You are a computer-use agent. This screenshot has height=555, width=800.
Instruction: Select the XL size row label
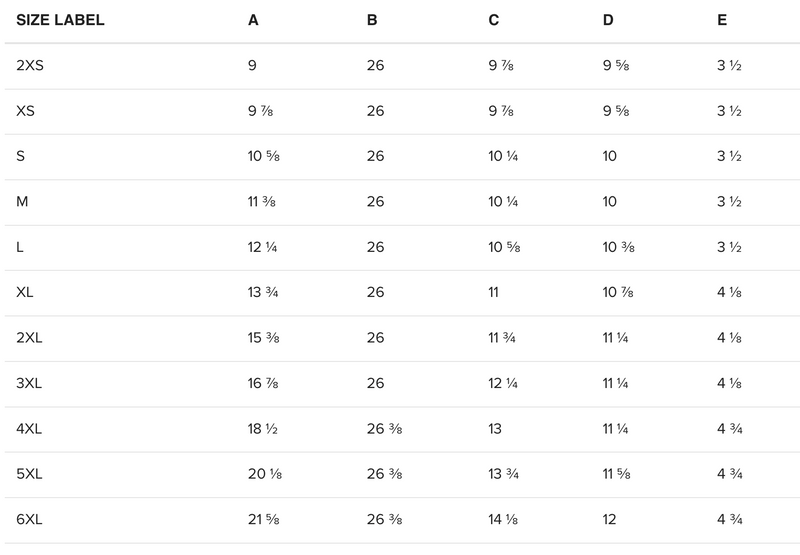coord(26,293)
